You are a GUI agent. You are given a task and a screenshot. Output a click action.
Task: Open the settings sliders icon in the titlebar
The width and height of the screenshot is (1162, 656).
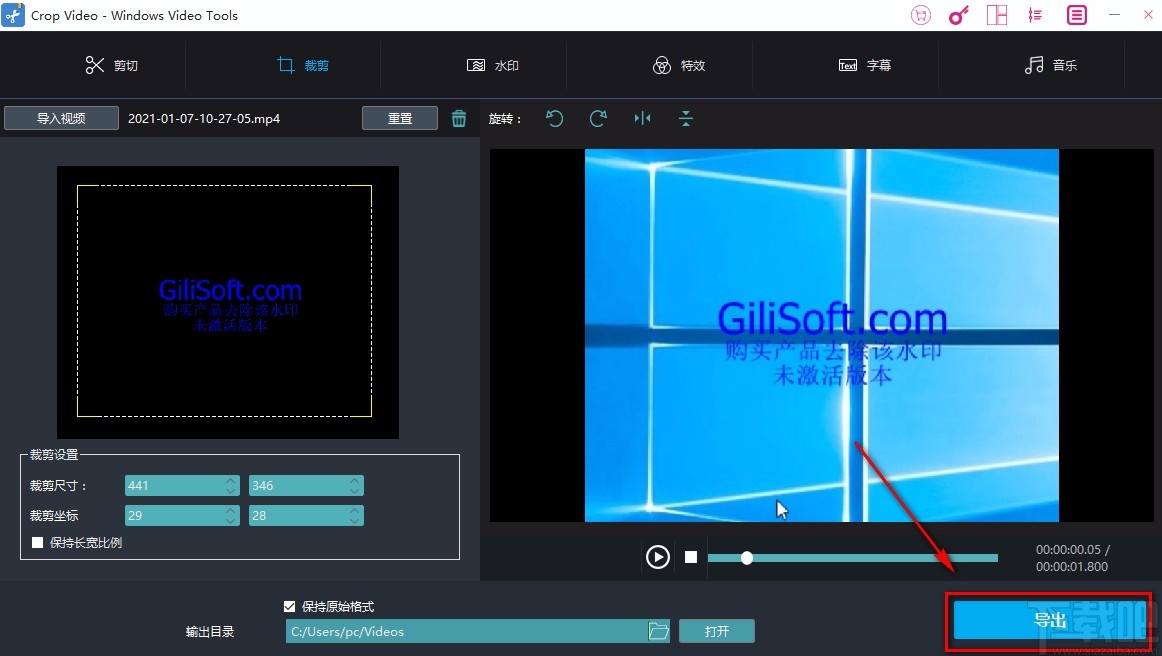[1035, 15]
